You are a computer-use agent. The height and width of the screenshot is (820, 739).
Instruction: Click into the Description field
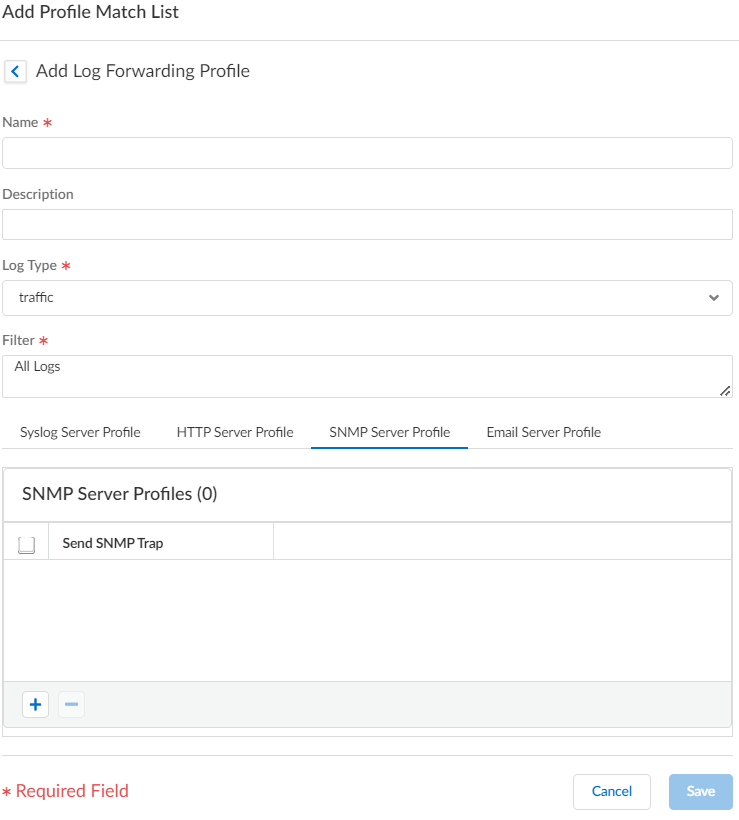367,225
